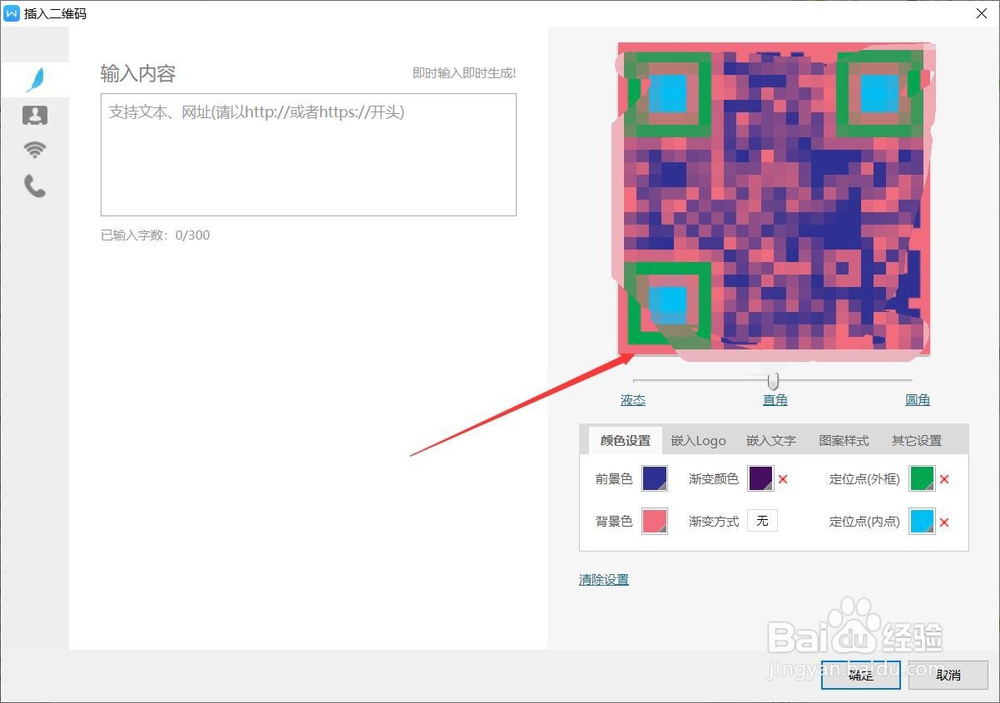Cancel with the 取消 button
The width and height of the screenshot is (1000, 703).
[x=948, y=675]
